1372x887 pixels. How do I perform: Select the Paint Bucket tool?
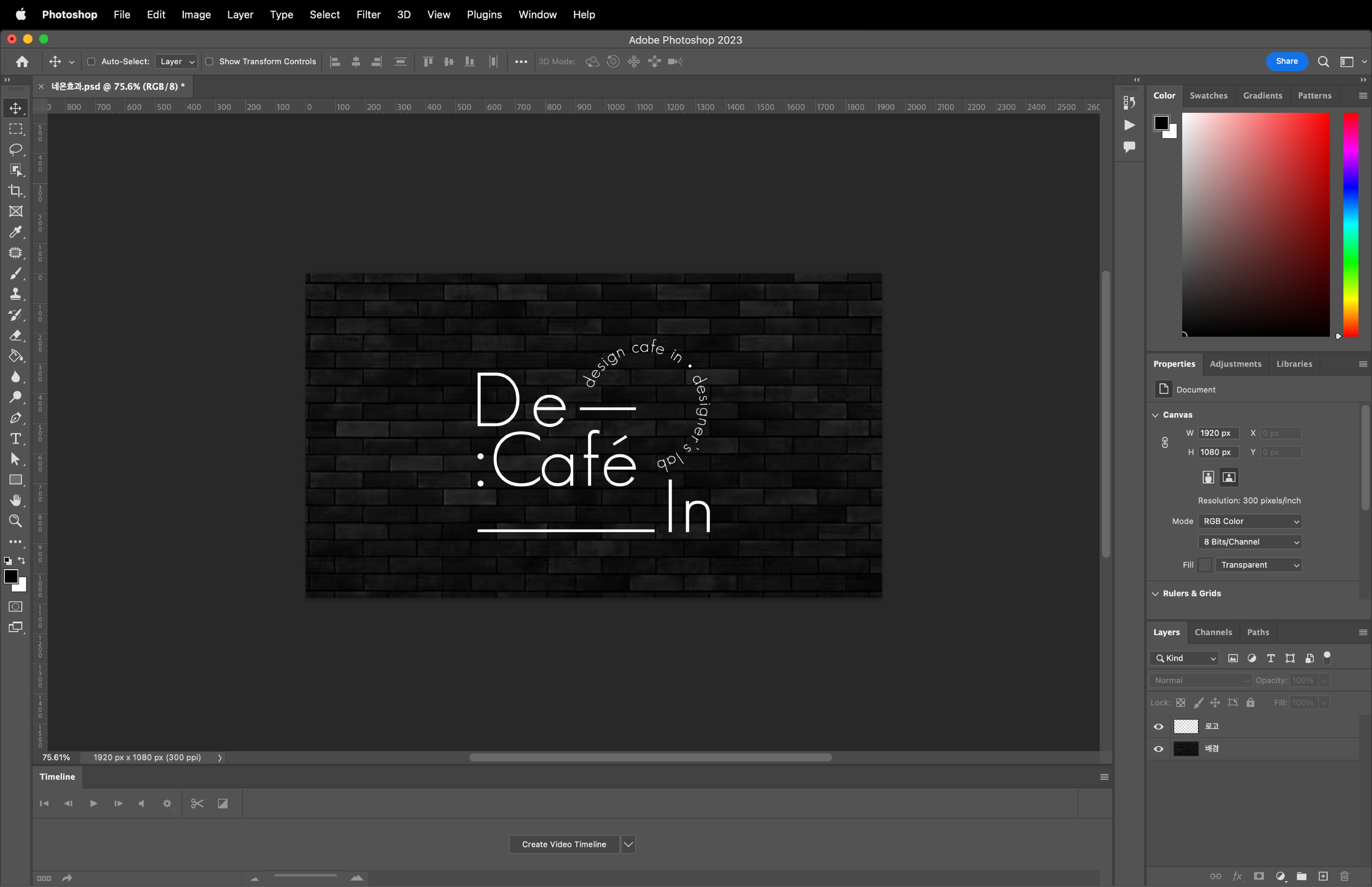pyautogui.click(x=16, y=356)
